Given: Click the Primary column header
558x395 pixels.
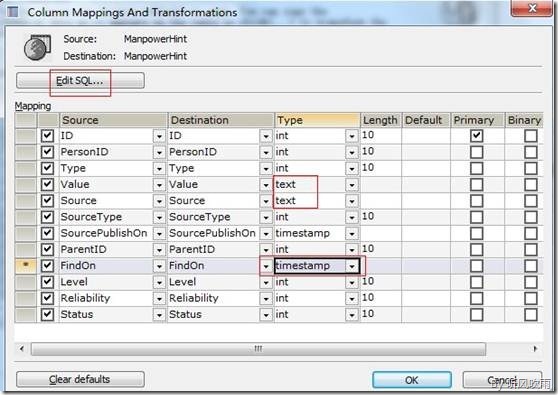Looking at the screenshot, I should 477,120.
